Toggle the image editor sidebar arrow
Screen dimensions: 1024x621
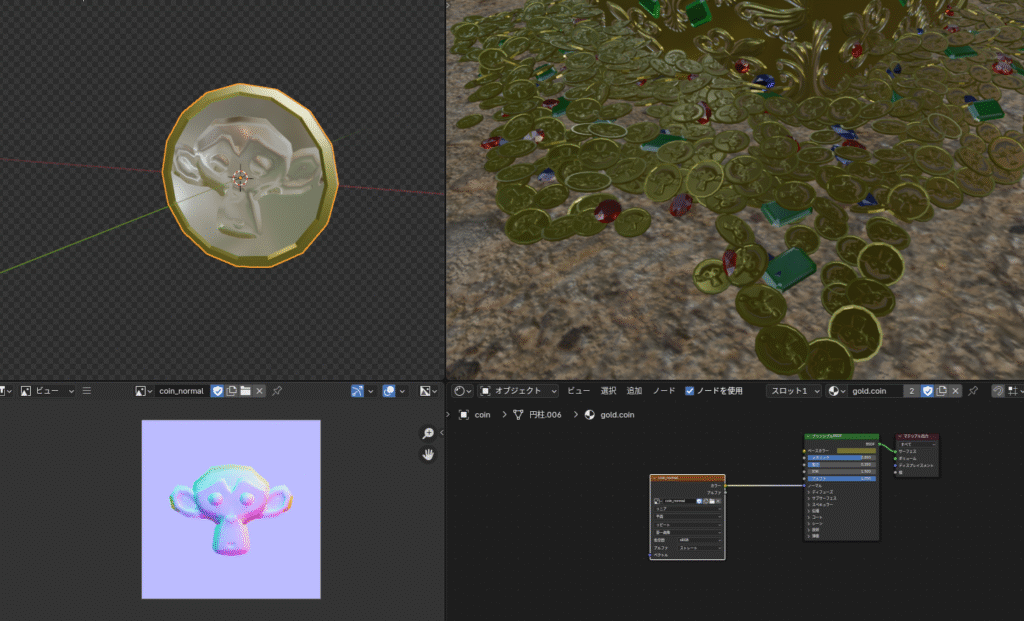(441, 432)
